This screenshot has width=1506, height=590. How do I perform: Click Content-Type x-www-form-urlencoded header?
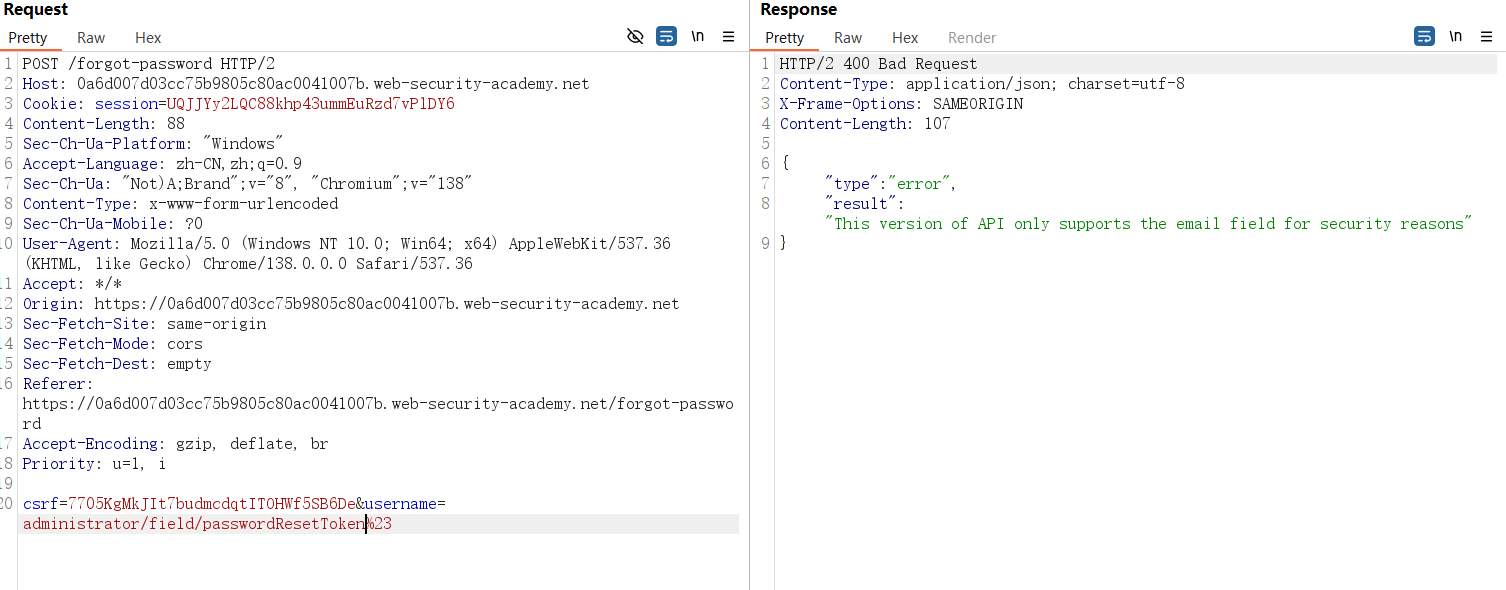[181, 204]
